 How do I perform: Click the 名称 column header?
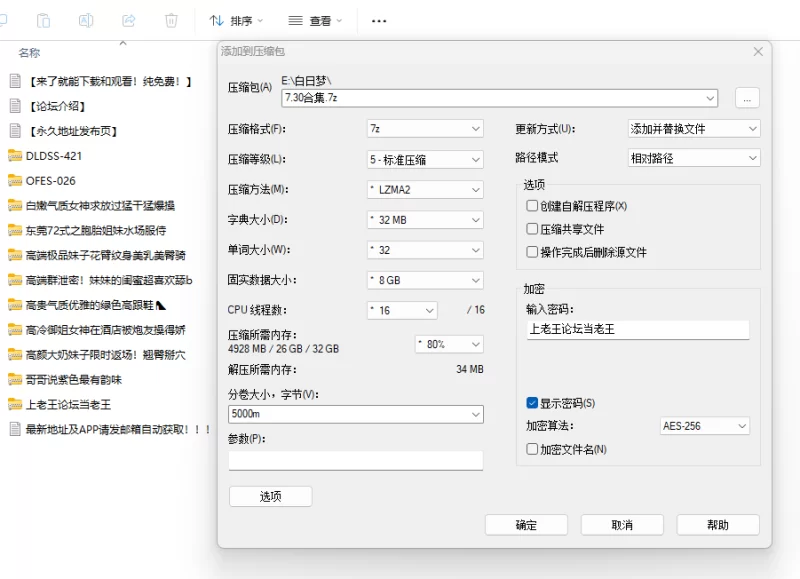click(x=29, y=53)
